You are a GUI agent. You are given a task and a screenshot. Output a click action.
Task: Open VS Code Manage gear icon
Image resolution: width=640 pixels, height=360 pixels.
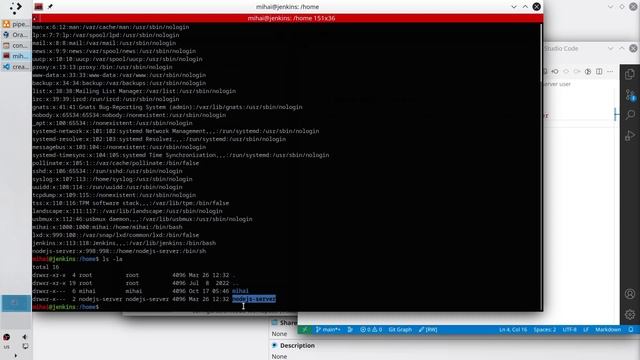(x=630, y=314)
